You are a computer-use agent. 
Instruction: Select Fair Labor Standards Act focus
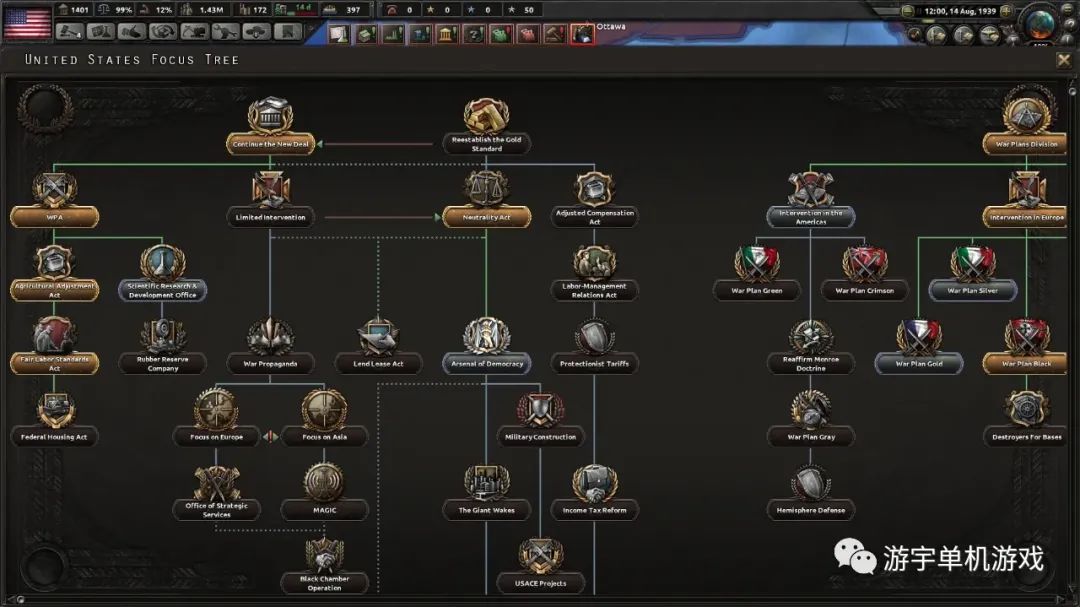pos(54,346)
